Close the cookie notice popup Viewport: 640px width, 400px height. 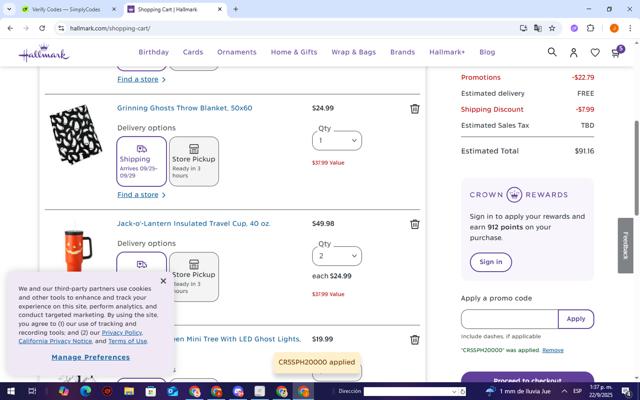click(163, 281)
